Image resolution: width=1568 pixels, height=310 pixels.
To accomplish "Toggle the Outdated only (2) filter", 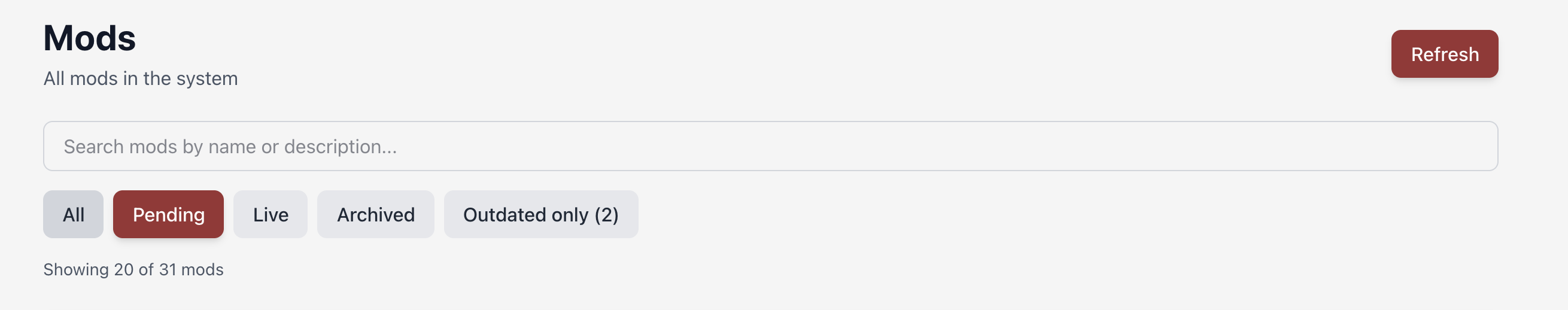I will click(x=540, y=214).
